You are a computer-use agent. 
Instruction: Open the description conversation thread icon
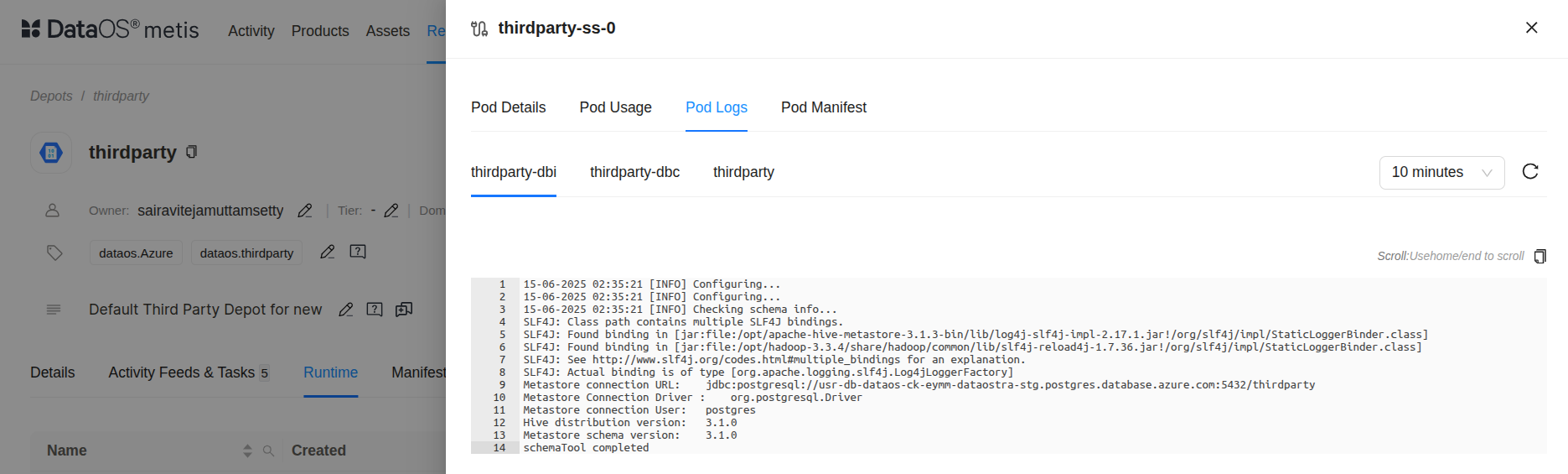404,310
